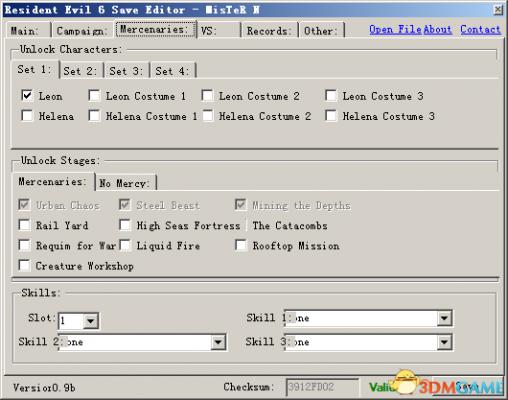This screenshot has width=508, height=400.
Task: Switch to Set 2 characters tab
Action: point(81,71)
